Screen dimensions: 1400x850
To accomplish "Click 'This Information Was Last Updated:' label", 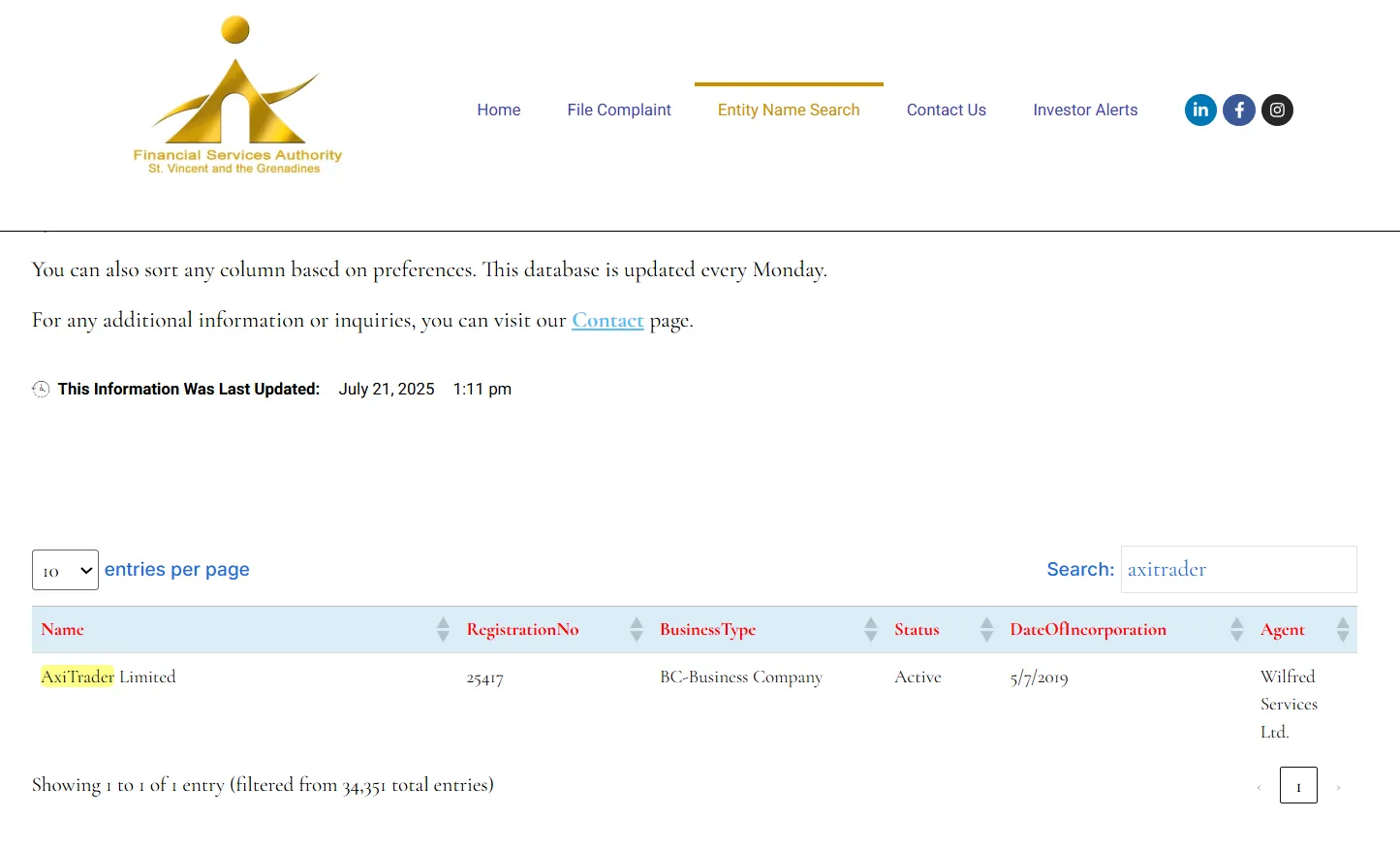I will pos(189,390).
